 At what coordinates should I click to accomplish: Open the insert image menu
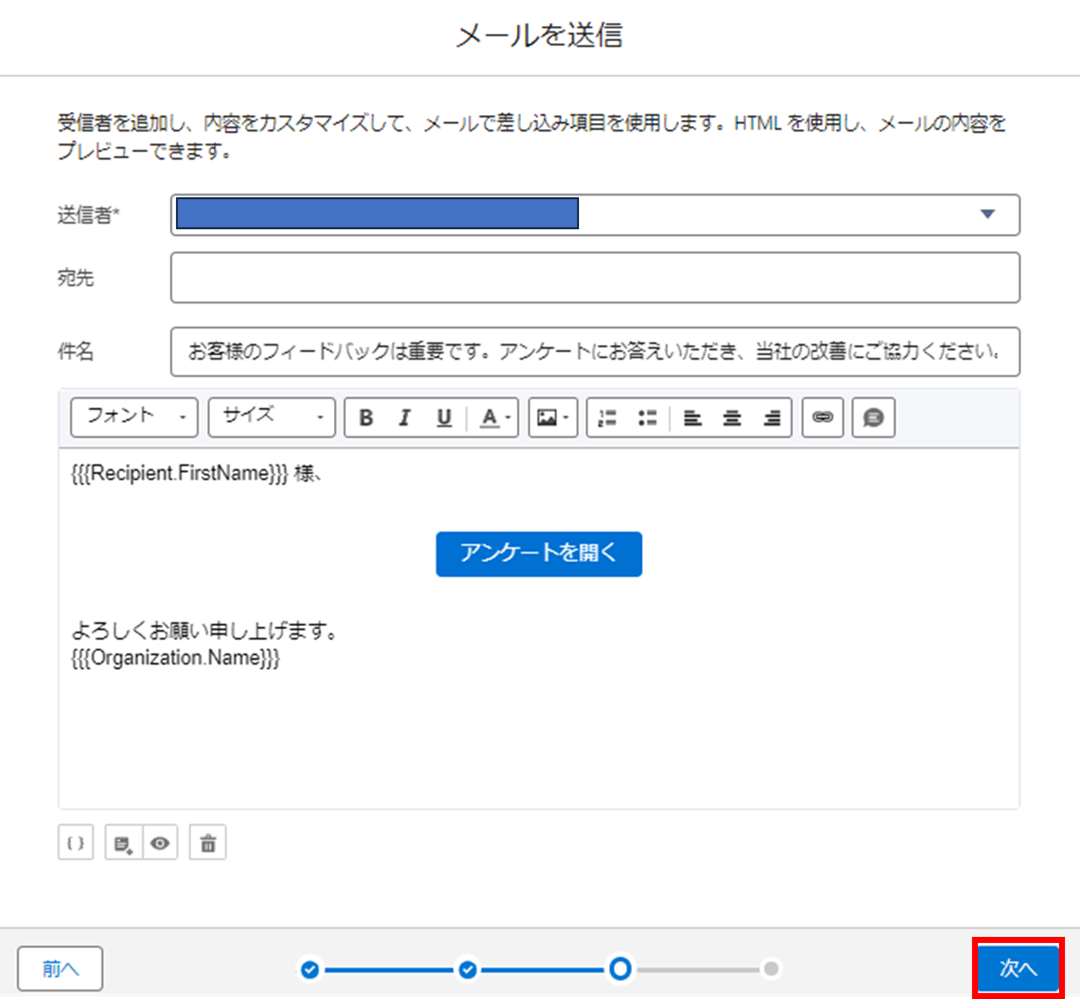tap(552, 418)
